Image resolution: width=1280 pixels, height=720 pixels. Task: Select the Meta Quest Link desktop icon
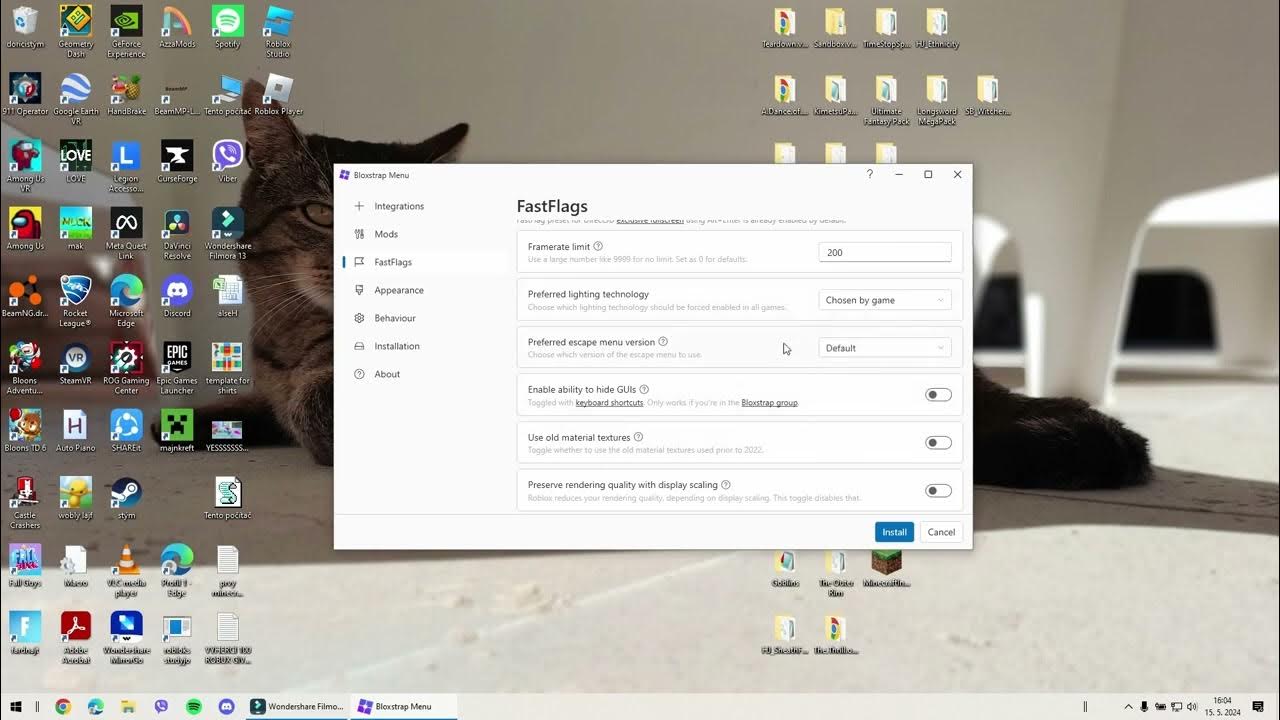126,234
